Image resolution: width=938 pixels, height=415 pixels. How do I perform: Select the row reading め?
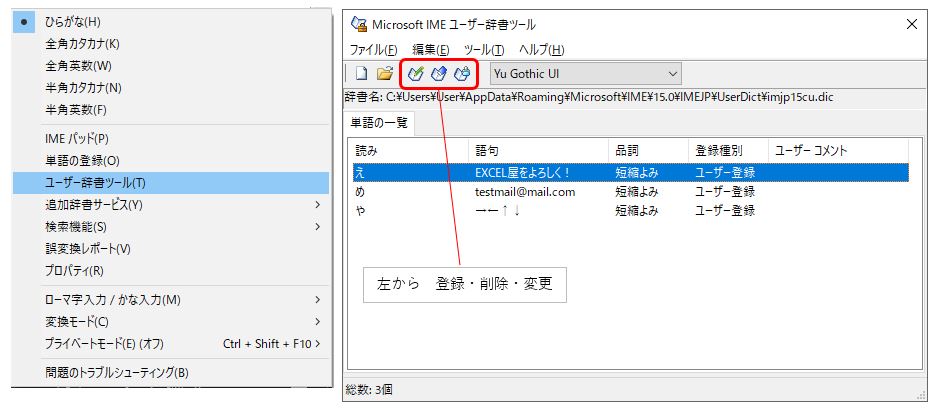coord(631,192)
